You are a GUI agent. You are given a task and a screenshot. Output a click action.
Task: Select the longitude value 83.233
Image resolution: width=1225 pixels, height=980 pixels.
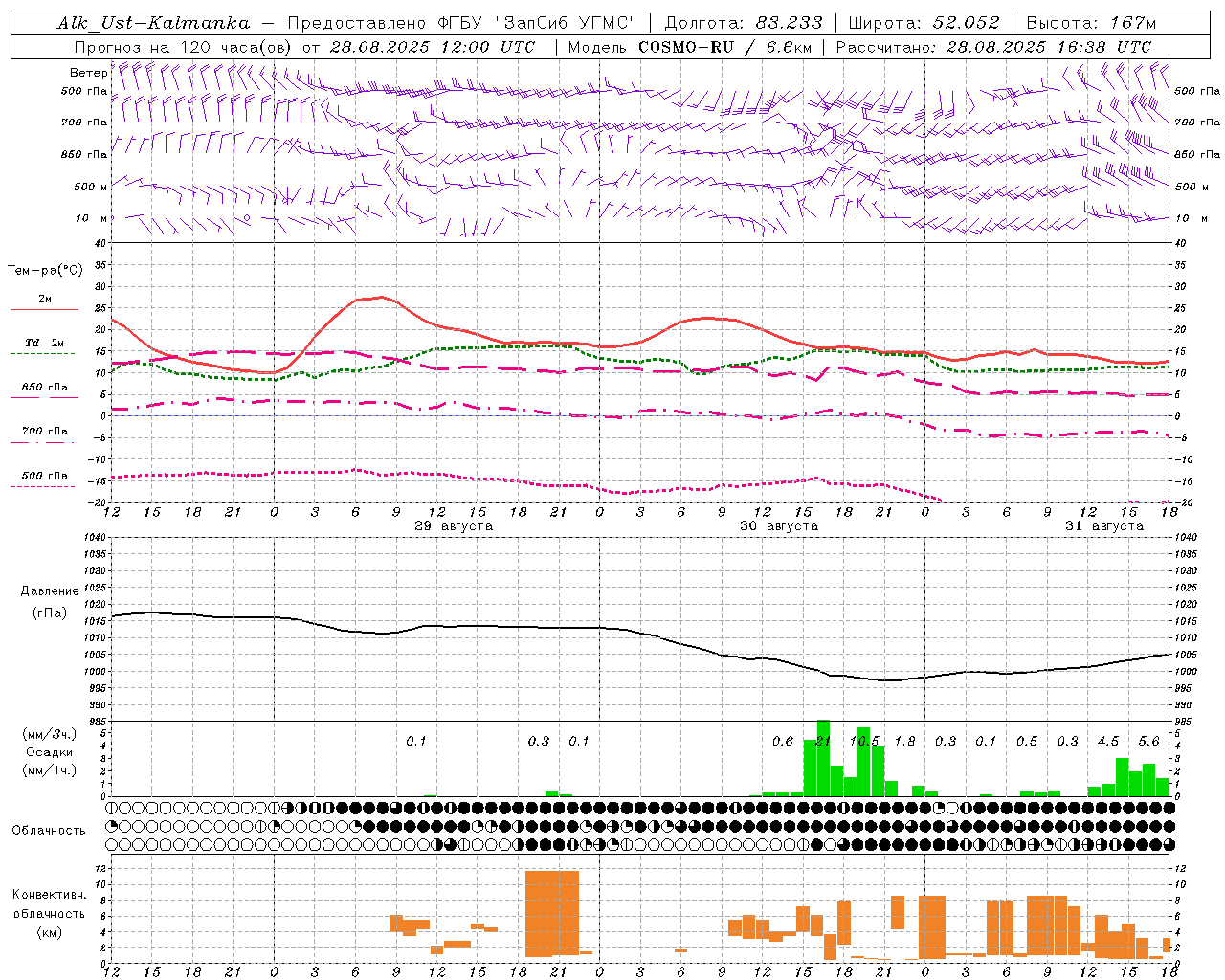pyautogui.click(x=790, y=23)
